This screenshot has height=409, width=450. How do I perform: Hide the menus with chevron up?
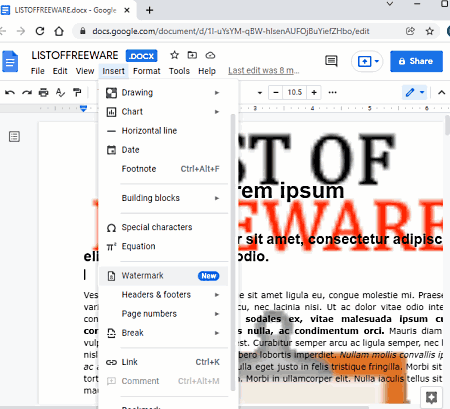tap(442, 92)
